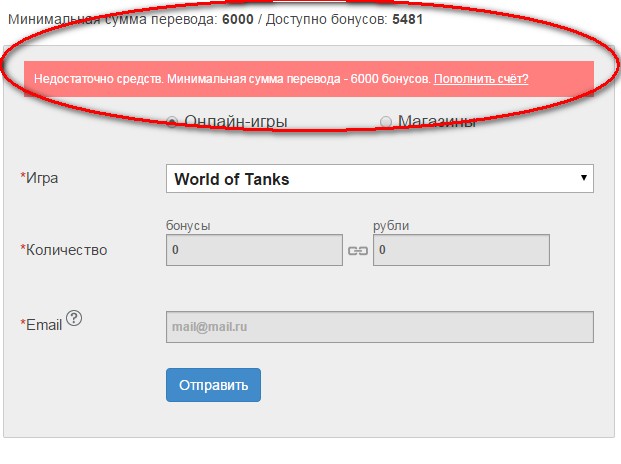Click the chain link icon between quantity fields

358,251
